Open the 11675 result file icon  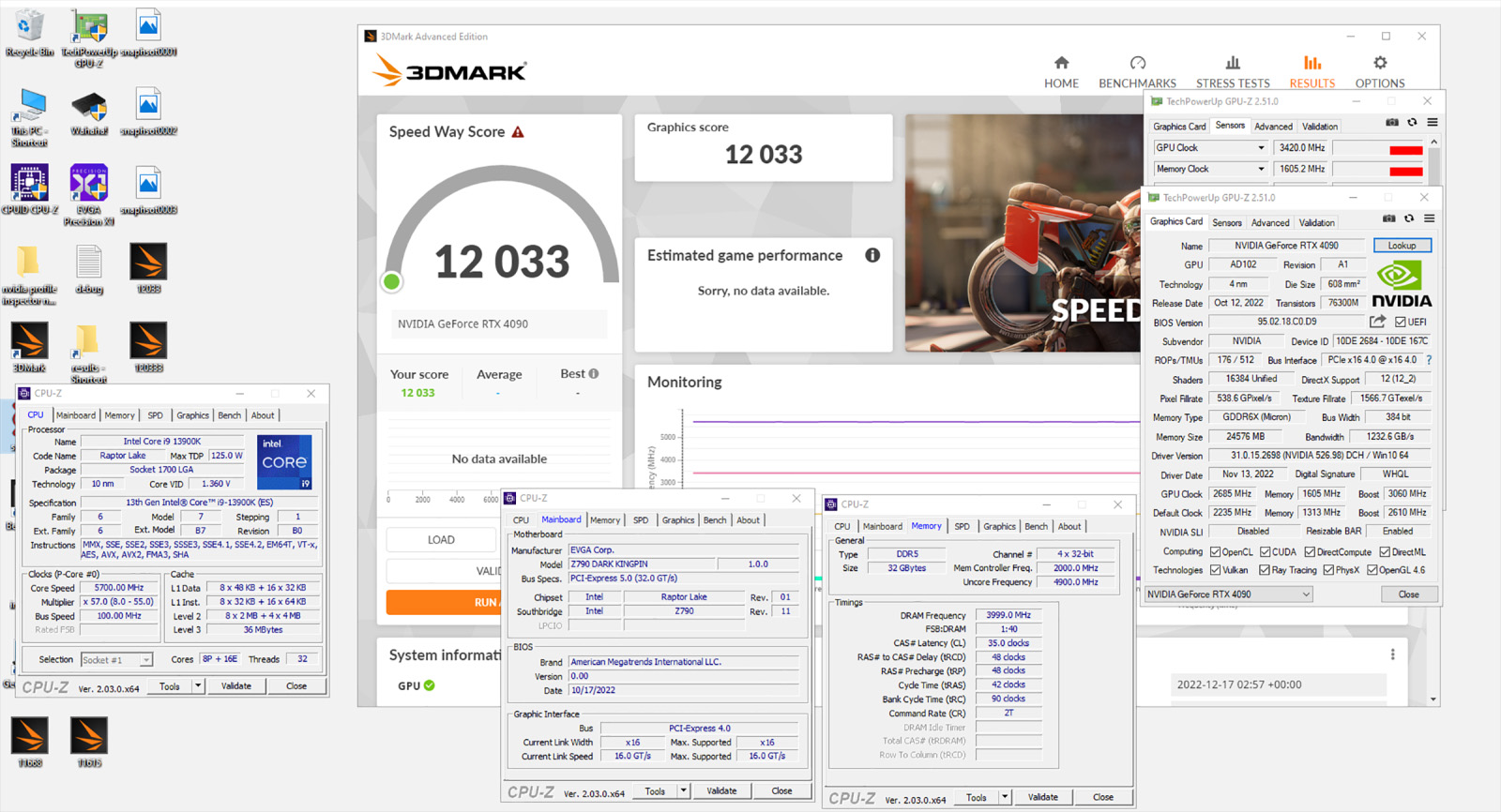pyautogui.click(x=89, y=743)
